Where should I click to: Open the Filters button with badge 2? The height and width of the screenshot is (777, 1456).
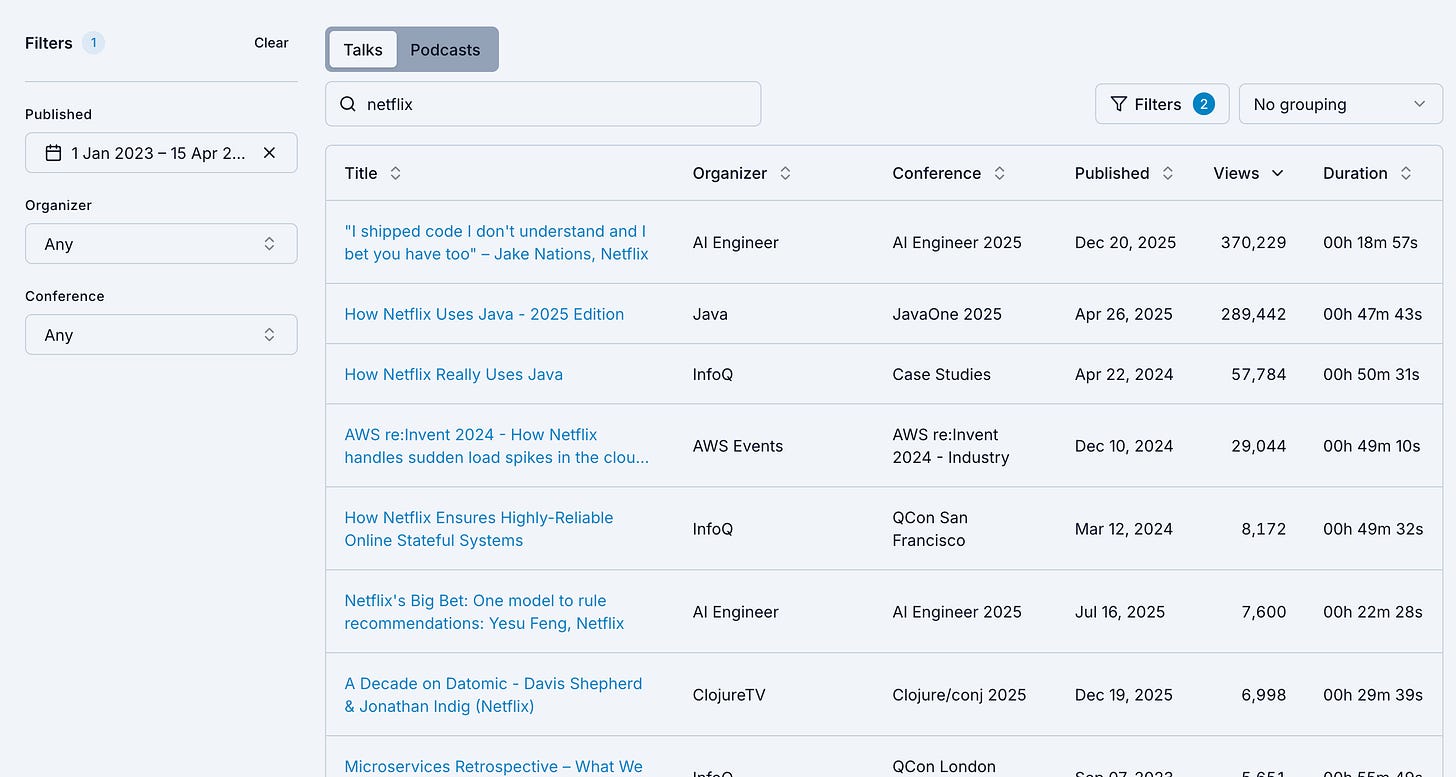1162,104
